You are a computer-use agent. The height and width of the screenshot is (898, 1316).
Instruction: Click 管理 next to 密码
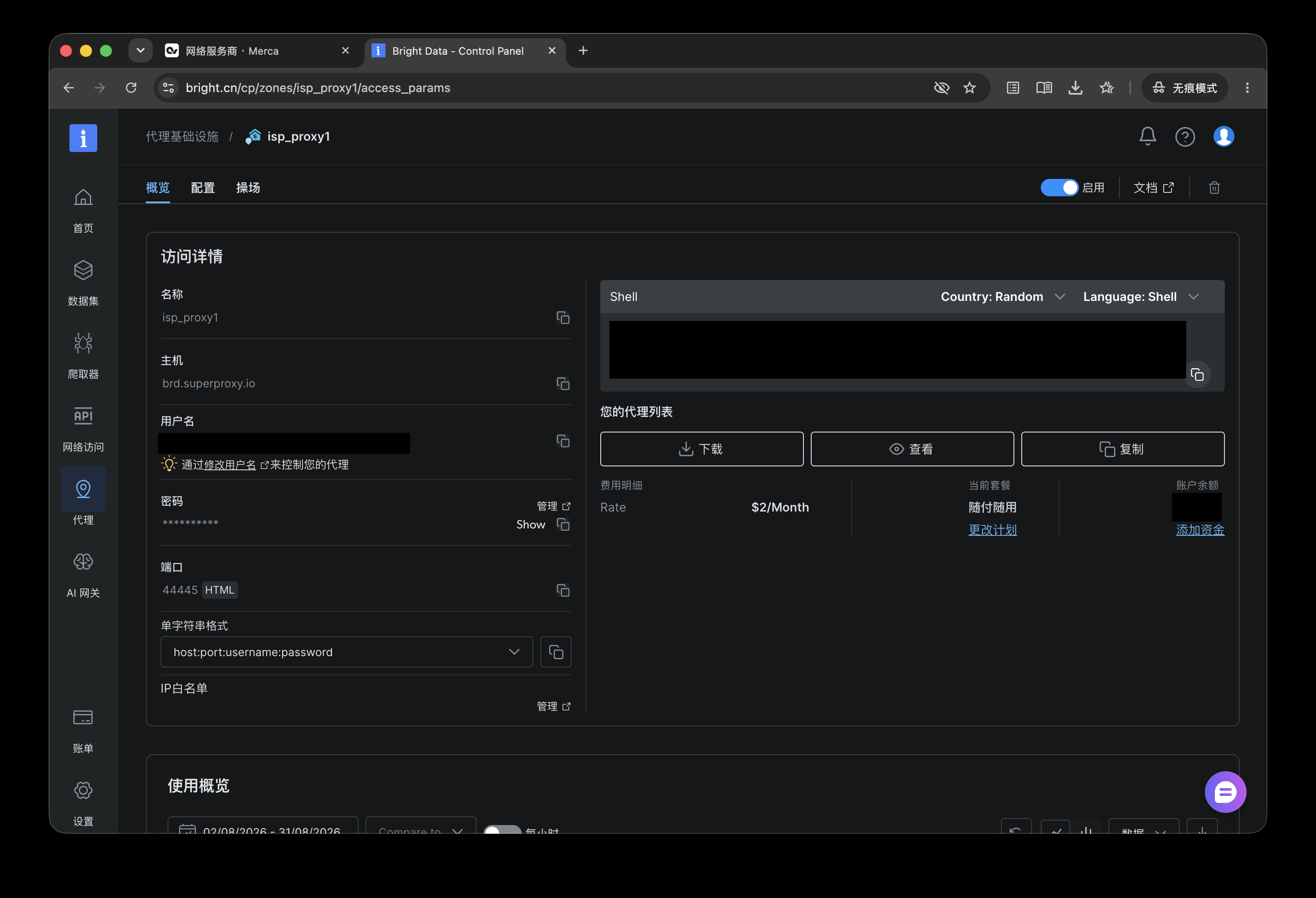(553, 506)
